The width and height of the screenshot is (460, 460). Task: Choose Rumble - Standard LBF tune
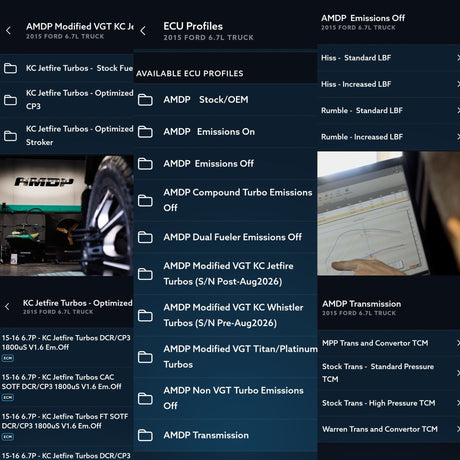[x=389, y=110]
